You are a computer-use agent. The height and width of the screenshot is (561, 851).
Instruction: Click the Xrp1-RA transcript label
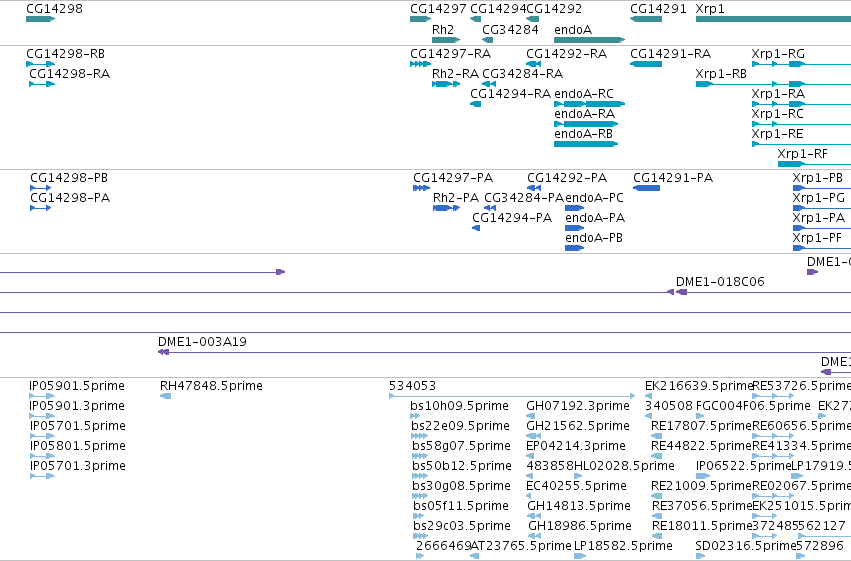778,94
